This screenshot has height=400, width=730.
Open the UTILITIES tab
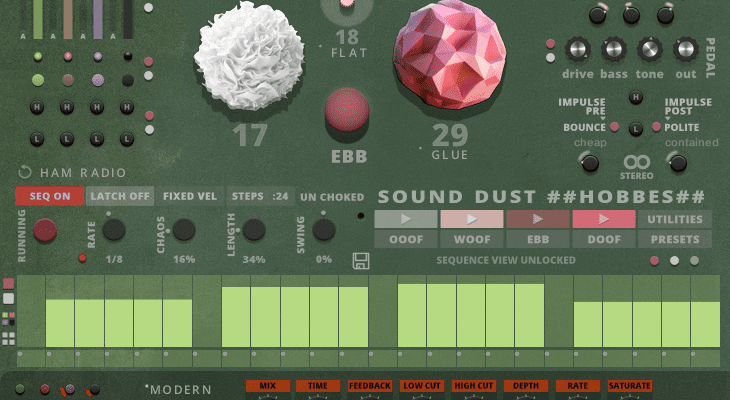click(x=675, y=219)
